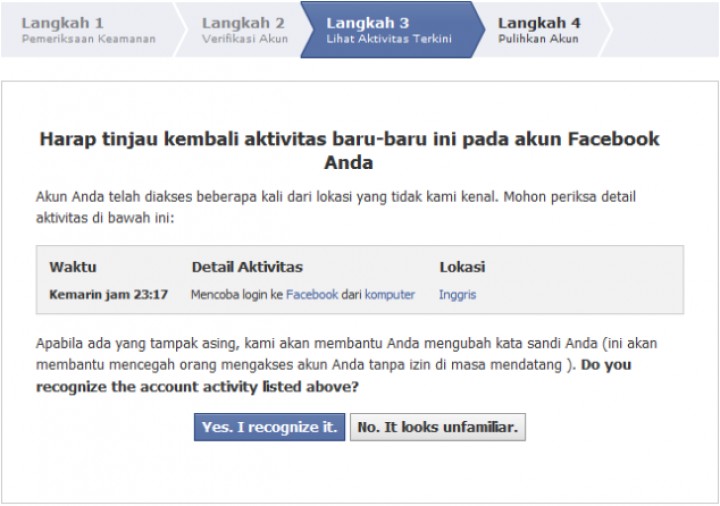This screenshot has width=720, height=506.
Task: Click the Waktu column header
Action: click(73, 267)
